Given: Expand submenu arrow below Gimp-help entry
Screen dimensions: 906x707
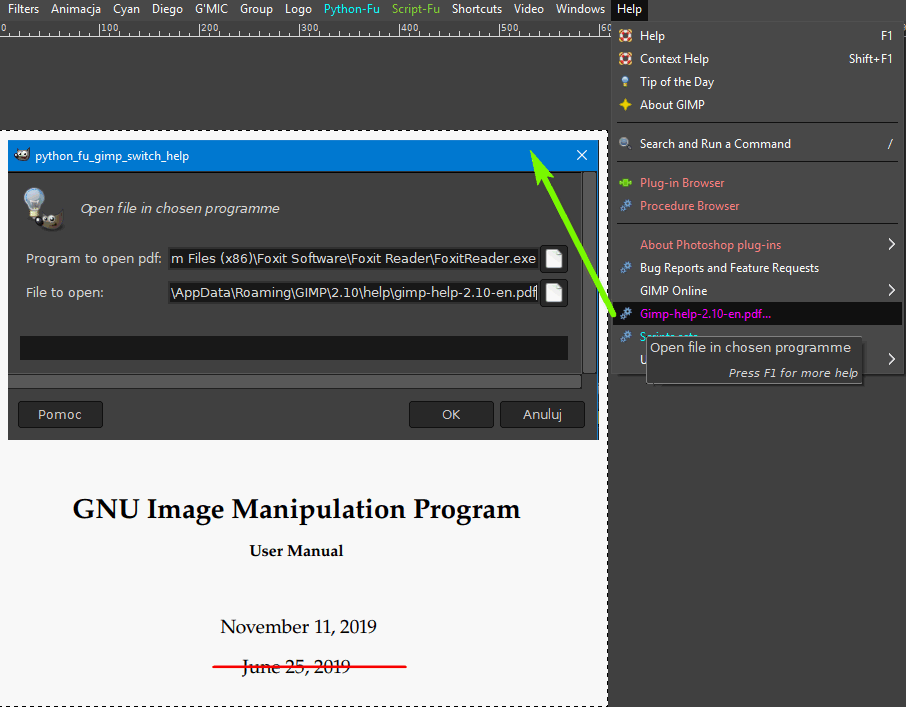Looking at the screenshot, I should point(892,359).
